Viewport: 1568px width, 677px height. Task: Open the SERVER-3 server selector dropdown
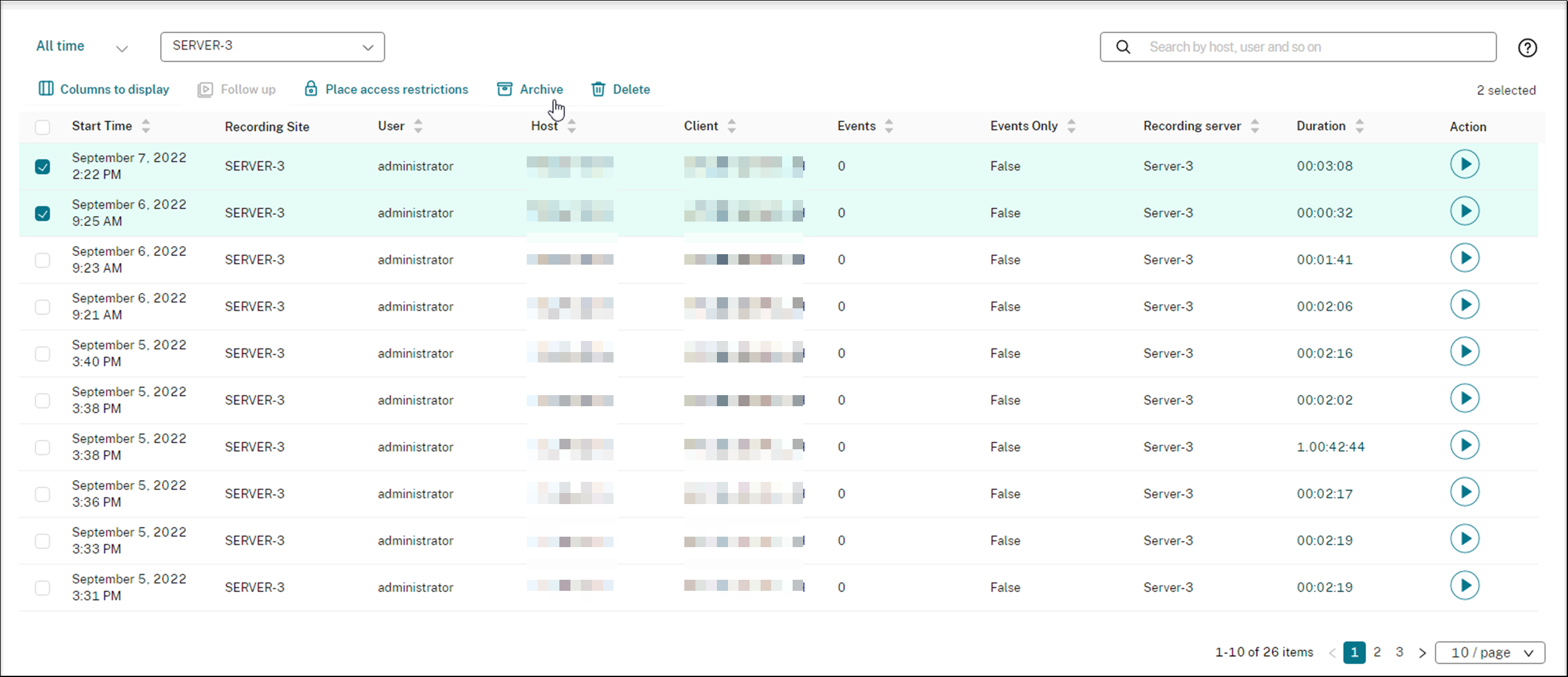[x=272, y=46]
